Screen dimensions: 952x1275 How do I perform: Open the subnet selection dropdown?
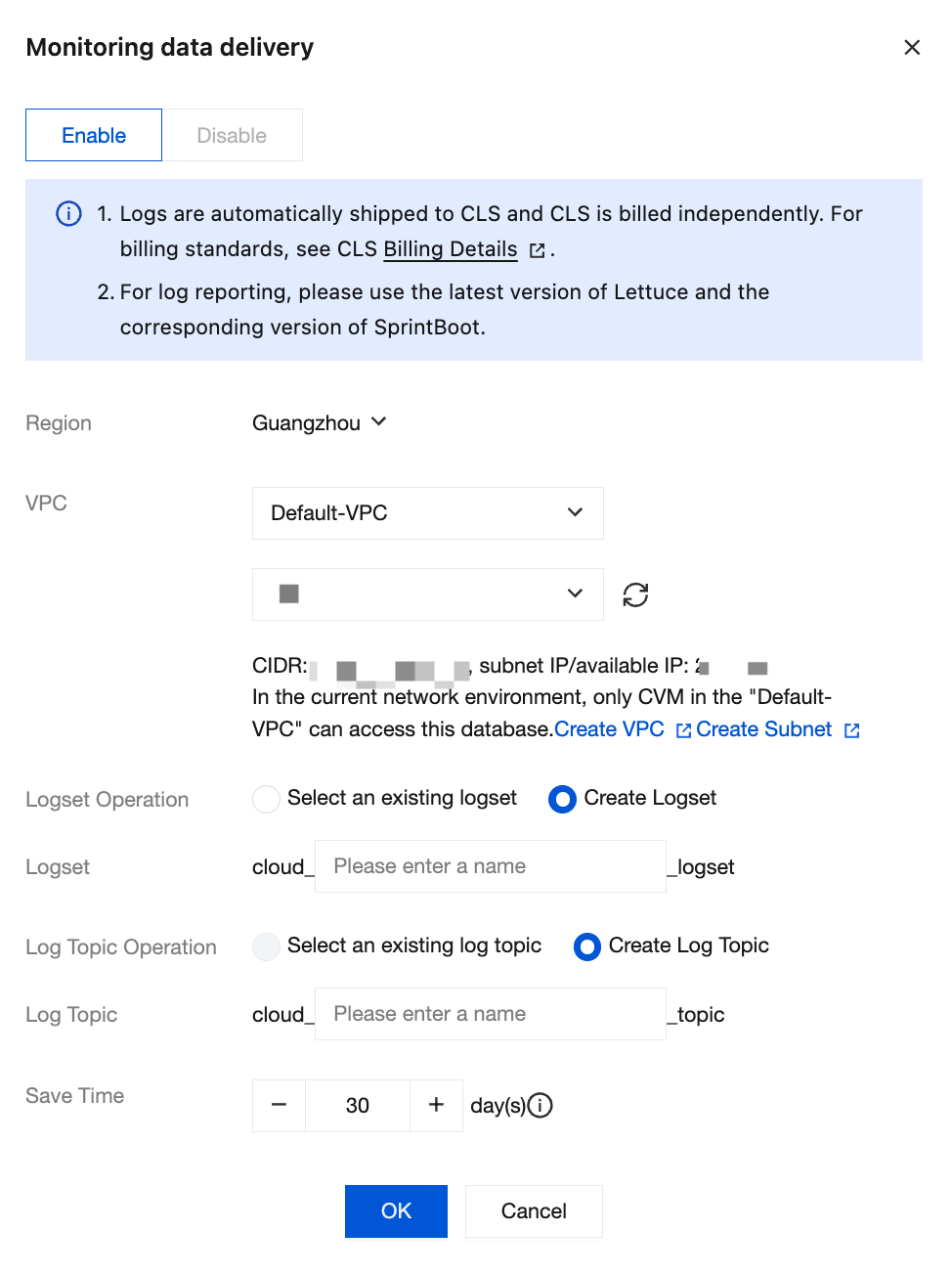(x=427, y=594)
